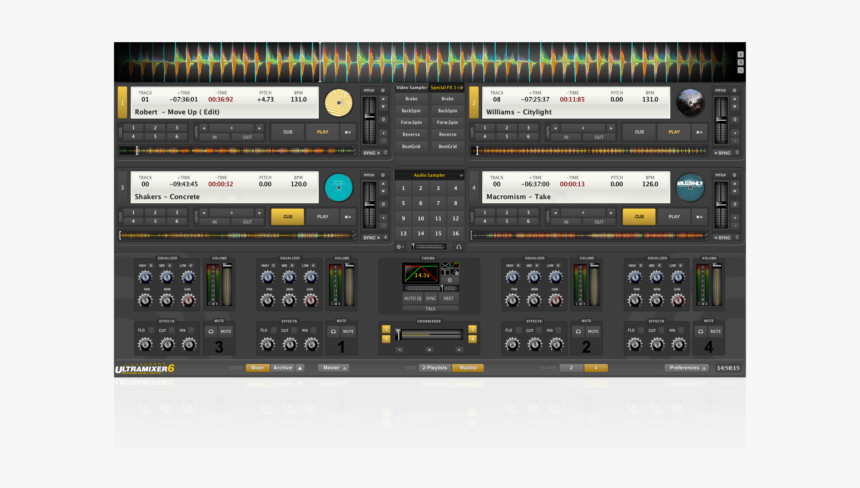
Task: Select the crossing fade curve icon in Fading
Action: tap(445, 266)
